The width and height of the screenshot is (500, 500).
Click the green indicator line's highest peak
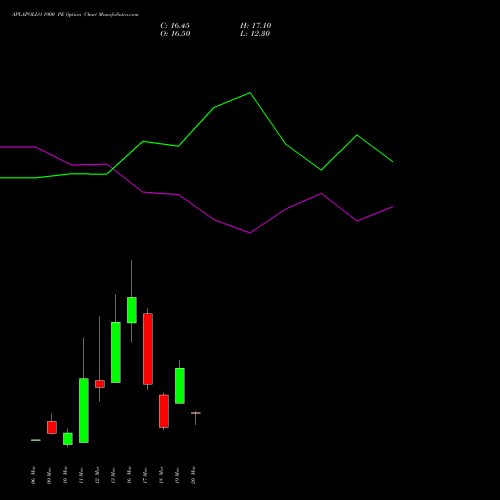[x=250, y=93]
